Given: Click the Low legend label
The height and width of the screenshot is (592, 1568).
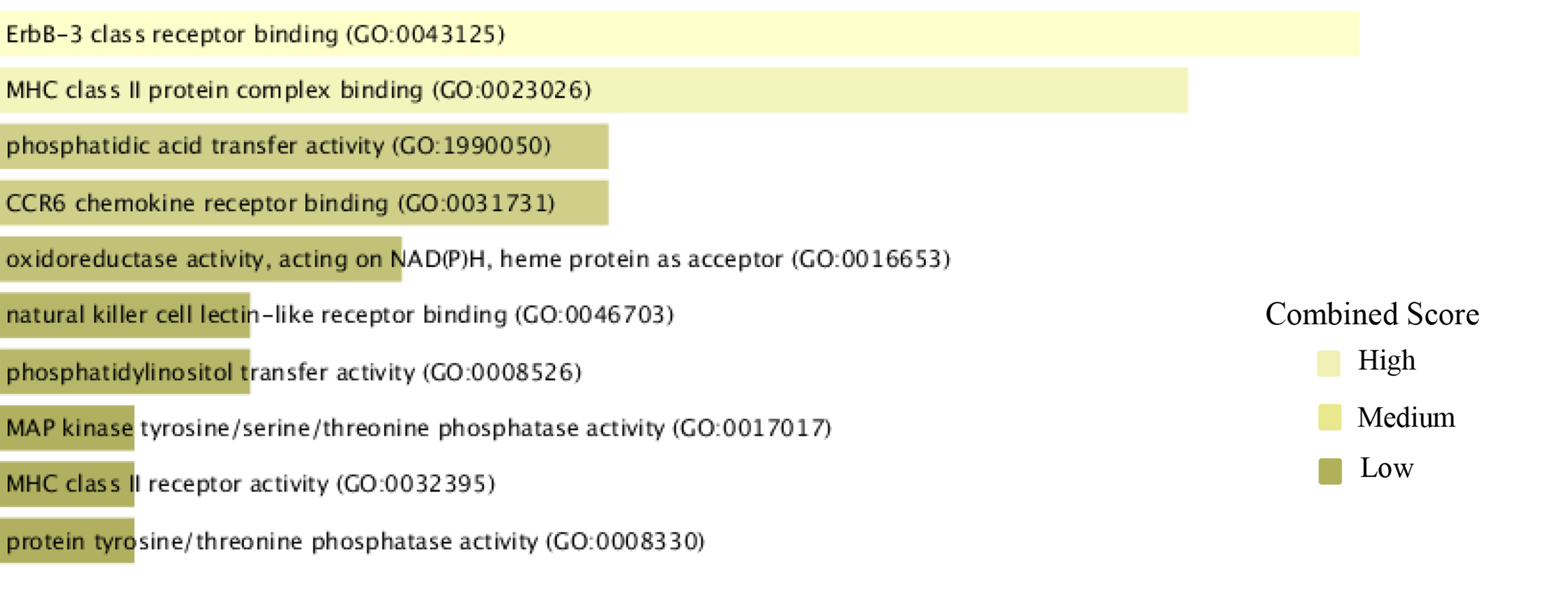Looking at the screenshot, I should coord(1386,468).
